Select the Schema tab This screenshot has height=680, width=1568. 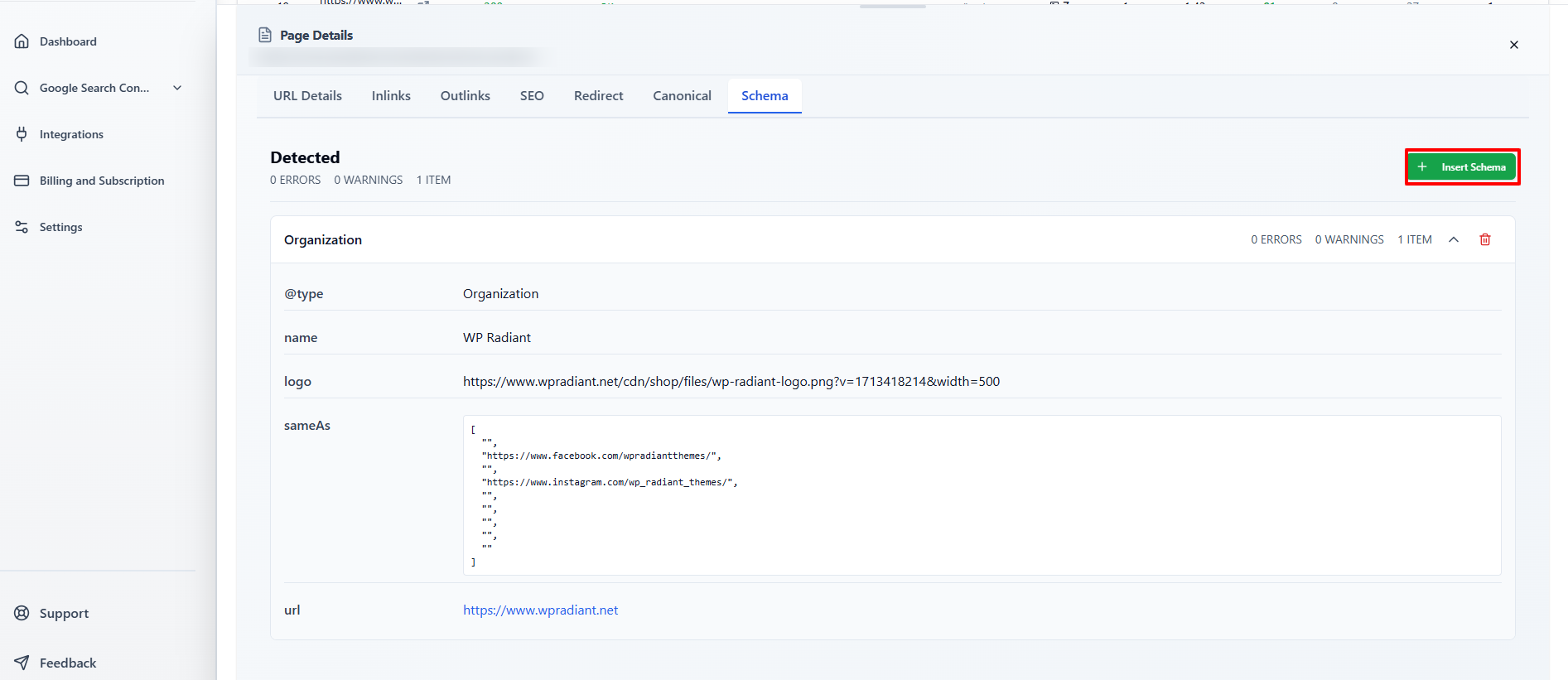pyautogui.click(x=765, y=96)
